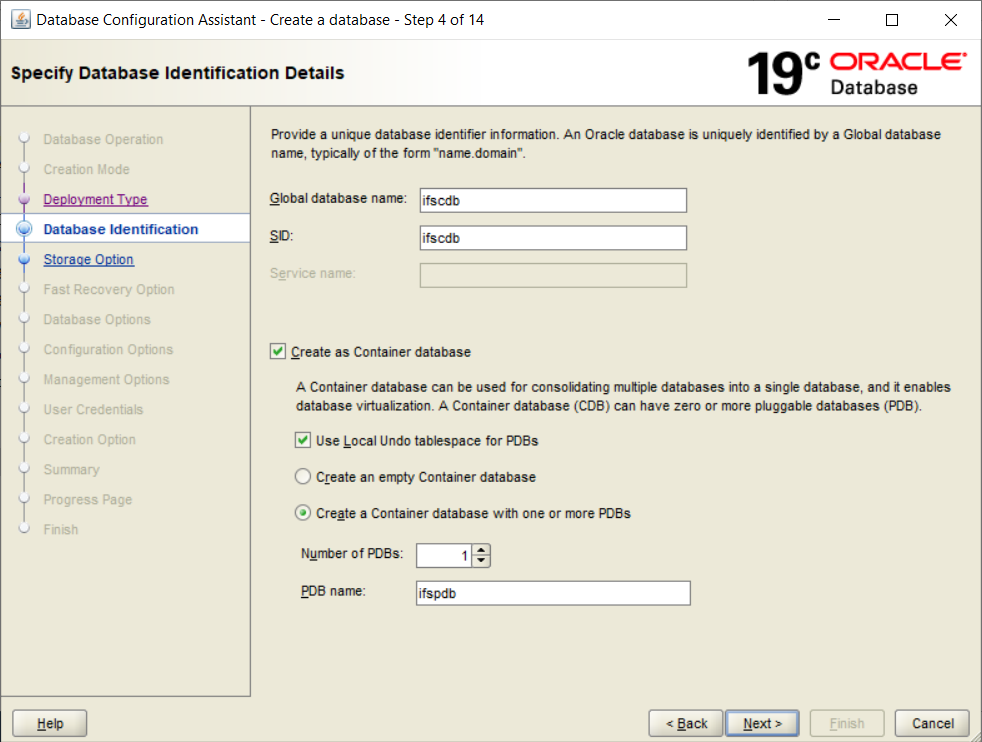The image size is (982, 742).
Task: Select Create a Container database with PDBs
Action: pyautogui.click(x=303, y=514)
